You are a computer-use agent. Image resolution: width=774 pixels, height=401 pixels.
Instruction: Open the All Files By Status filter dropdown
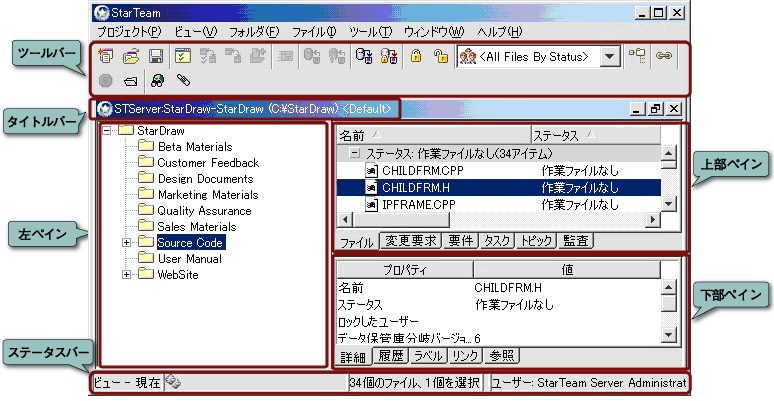click(x=610, y=57)
